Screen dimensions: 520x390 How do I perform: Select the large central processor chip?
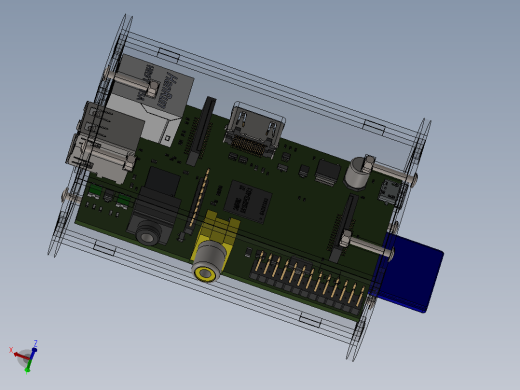pos(248,201)
